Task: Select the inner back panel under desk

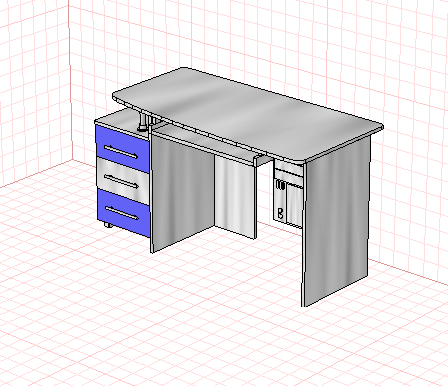Action: pos(235,196)
